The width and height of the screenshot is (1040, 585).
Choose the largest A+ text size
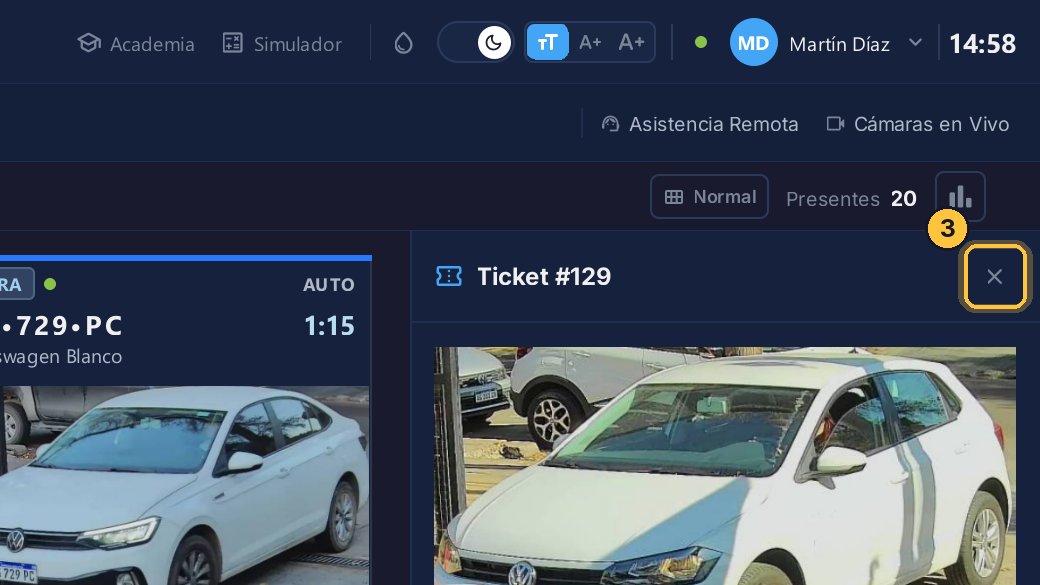pos(631,42)
